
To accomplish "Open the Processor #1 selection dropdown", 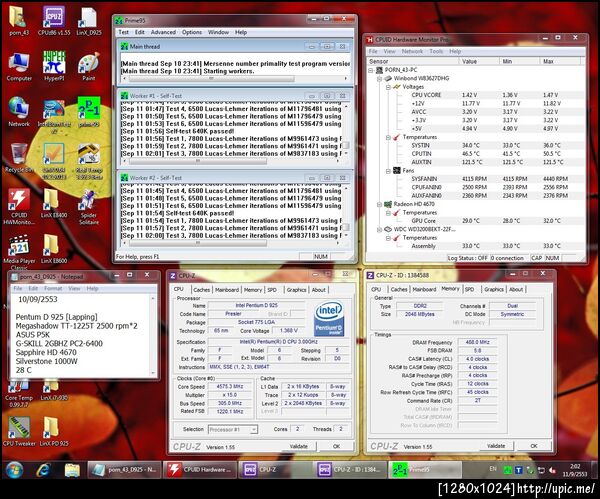I will click(x=233, y=430).
